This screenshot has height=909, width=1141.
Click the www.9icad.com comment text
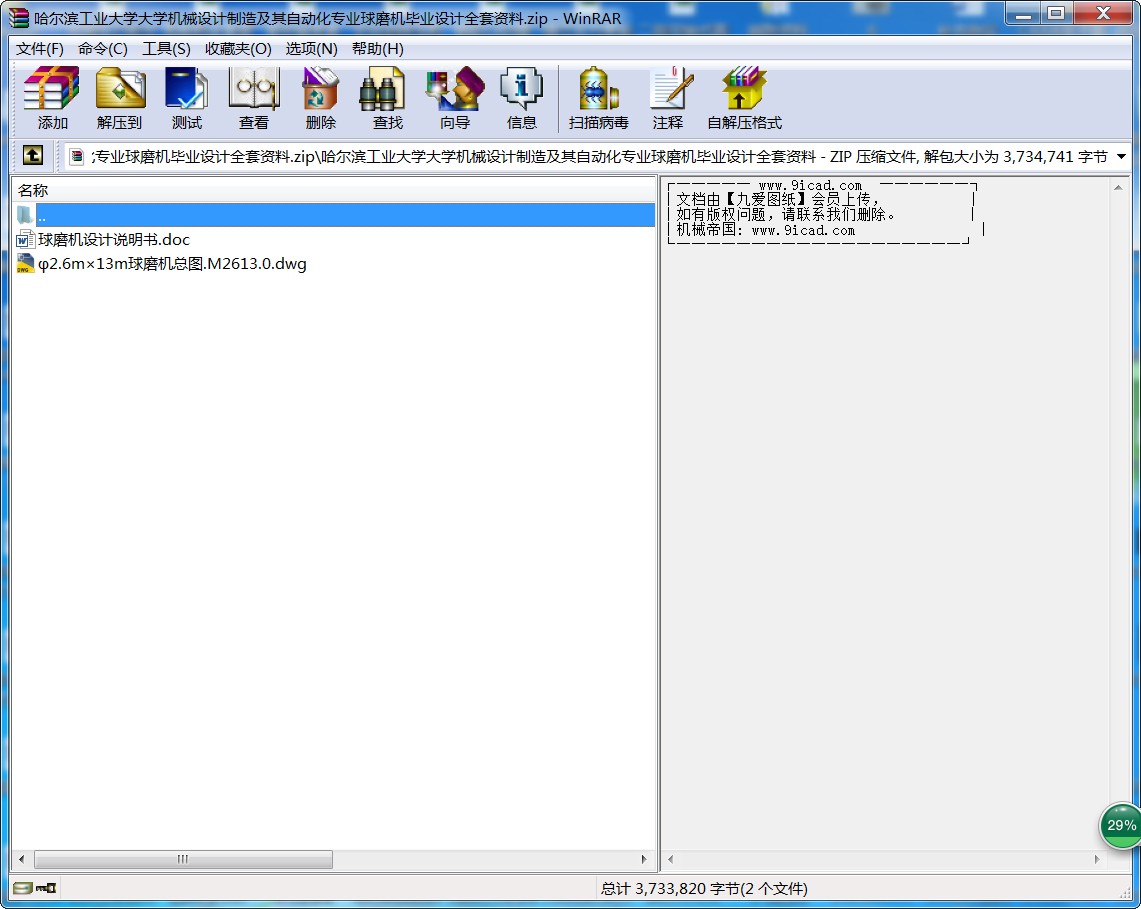pos(810,186)
